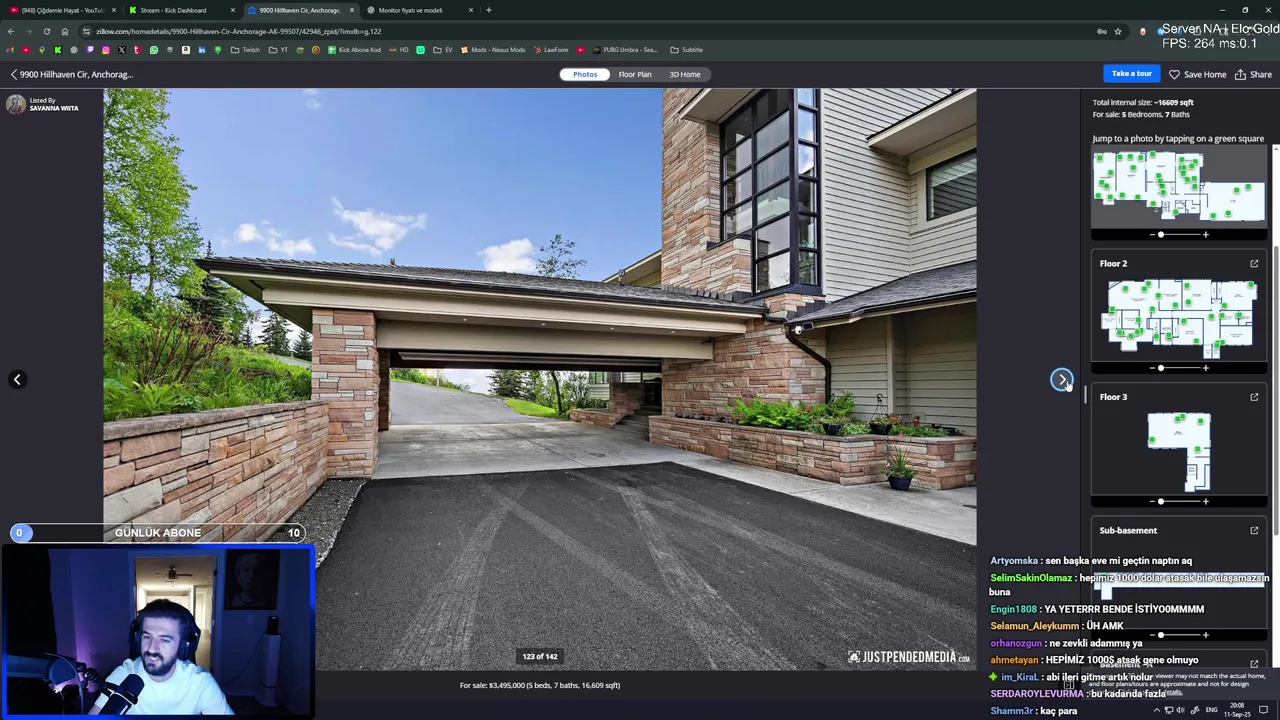Click the Savanna Wiita lister profile
Screen dimensions: 1280x720
tap(43, 104)
